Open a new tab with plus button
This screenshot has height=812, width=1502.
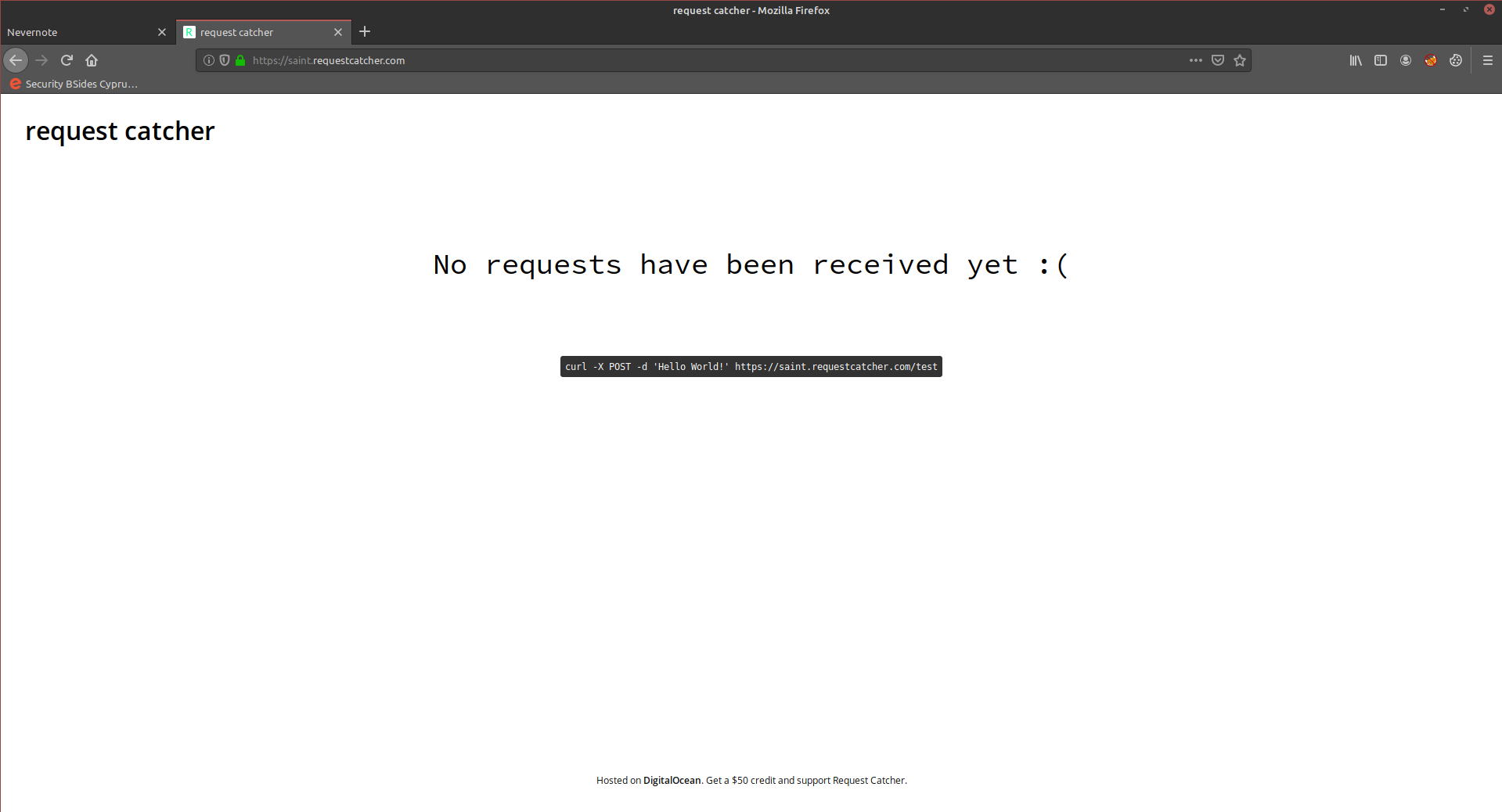coord(365,32)
